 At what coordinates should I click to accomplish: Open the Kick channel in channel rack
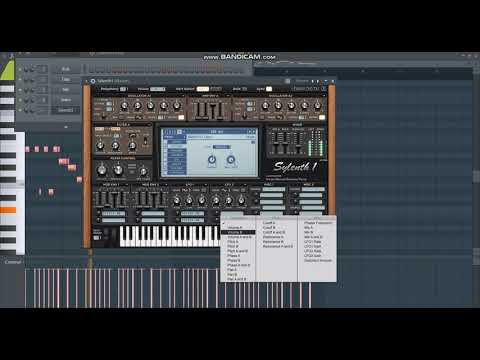66,69
